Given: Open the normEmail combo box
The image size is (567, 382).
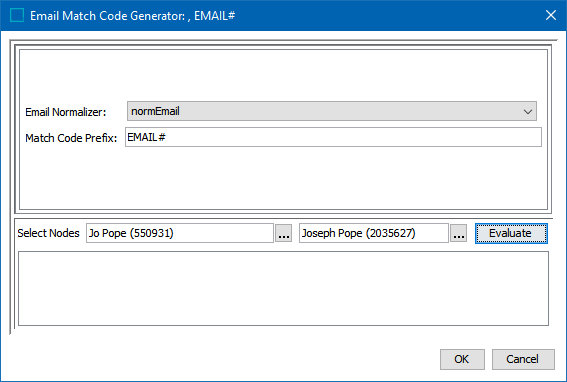Looking at the screenshot, I should tap(332, 111).
